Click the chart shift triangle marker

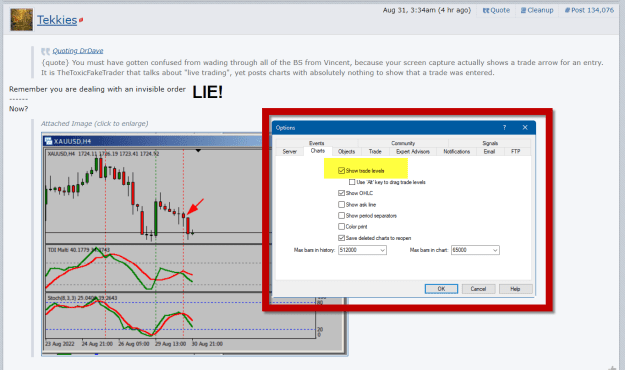pos(198,151)
